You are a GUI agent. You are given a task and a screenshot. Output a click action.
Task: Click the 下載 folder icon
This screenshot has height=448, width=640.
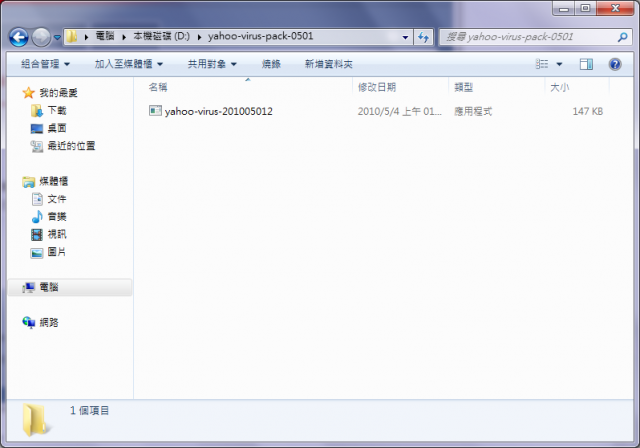point(37,111)
